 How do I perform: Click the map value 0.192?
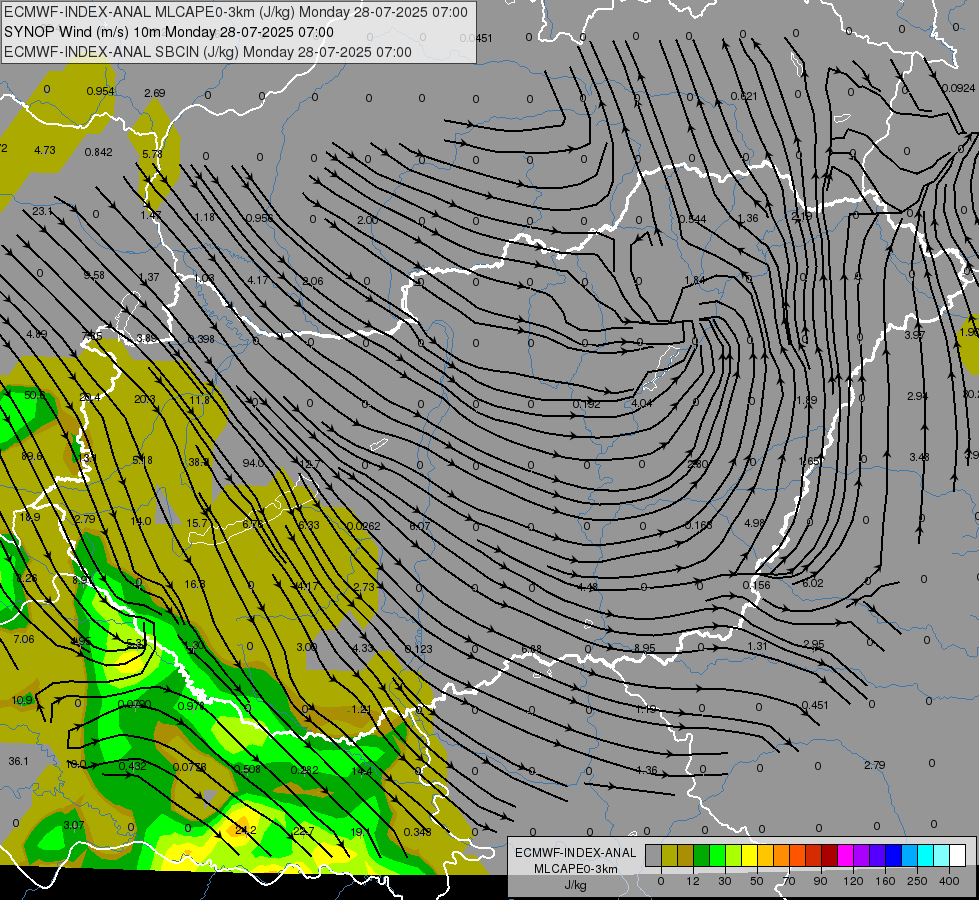click(x=586, y=404)
